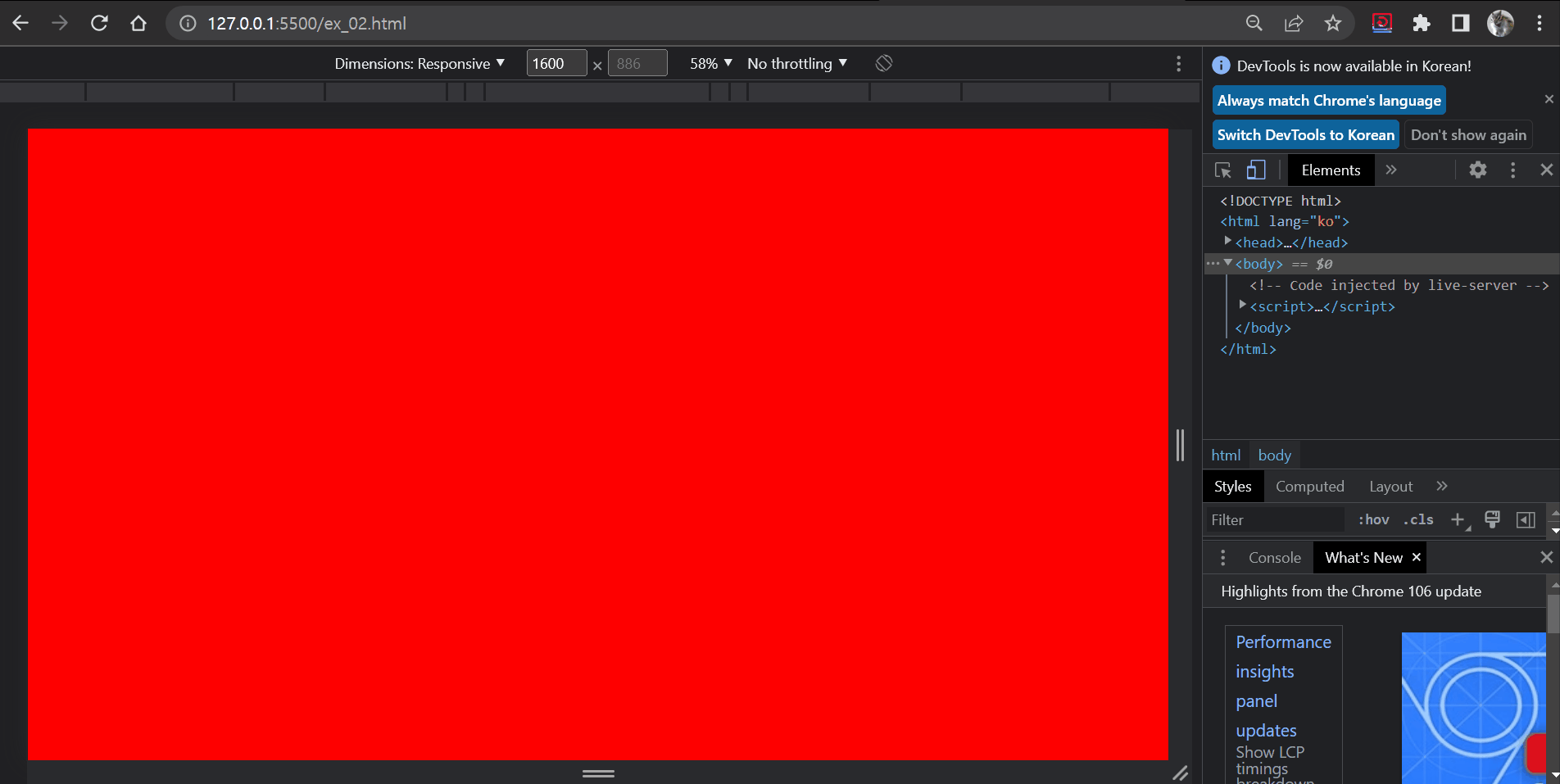Dismiss the Korean language notification

pyautogui.click(x=1549, y=99)
